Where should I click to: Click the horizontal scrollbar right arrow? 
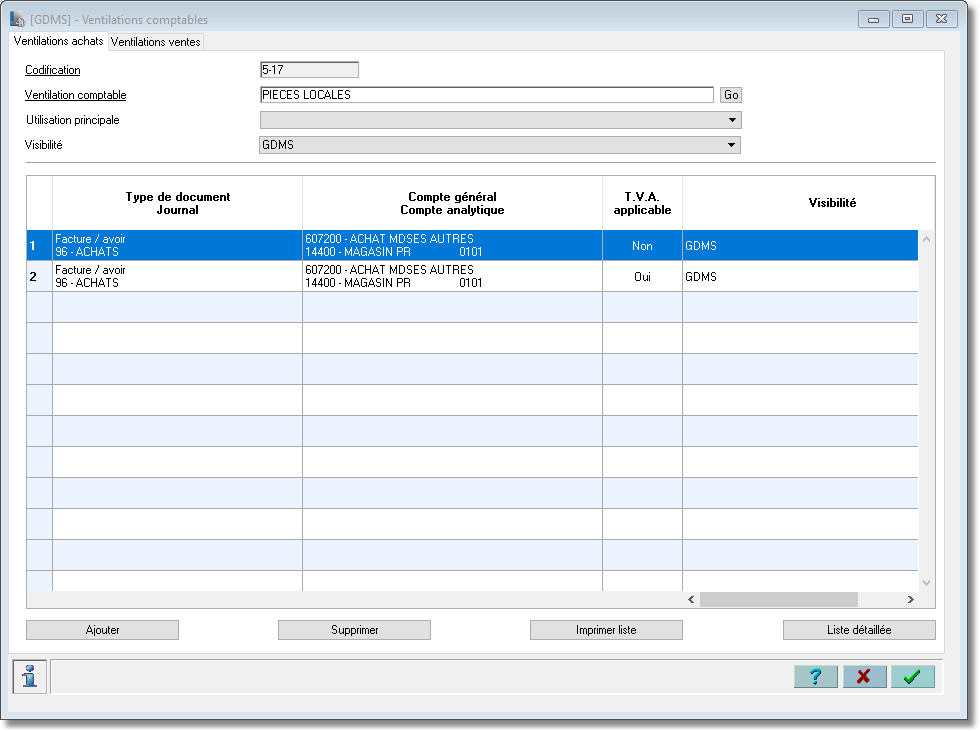911,599
